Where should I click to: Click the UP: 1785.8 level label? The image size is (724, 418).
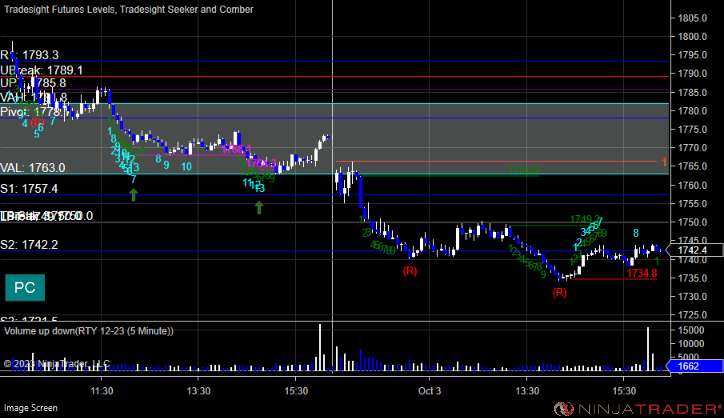point(33,83)
